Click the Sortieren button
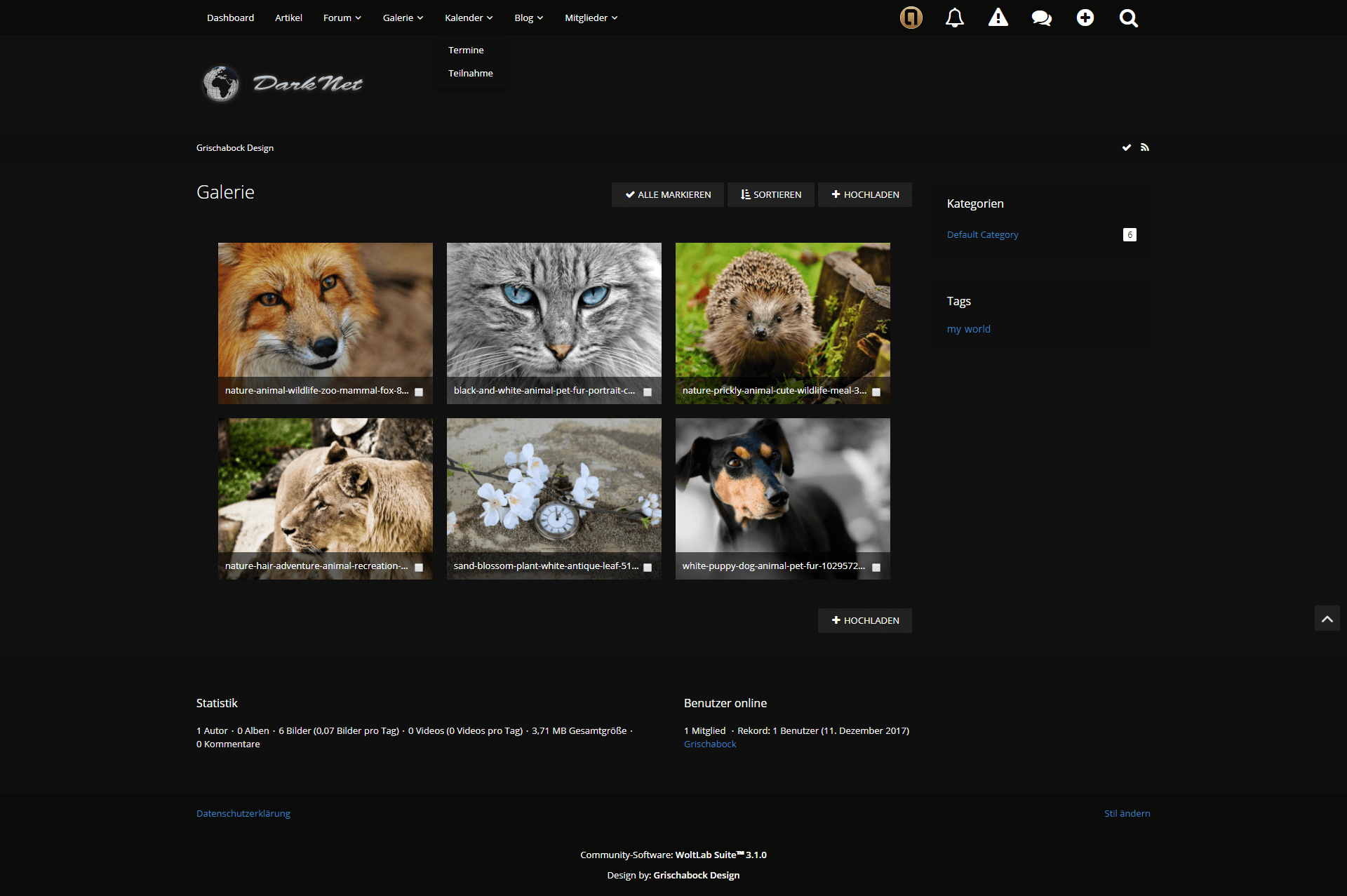Viewport: 1347px width, 896px height. (x=770, y=194)
